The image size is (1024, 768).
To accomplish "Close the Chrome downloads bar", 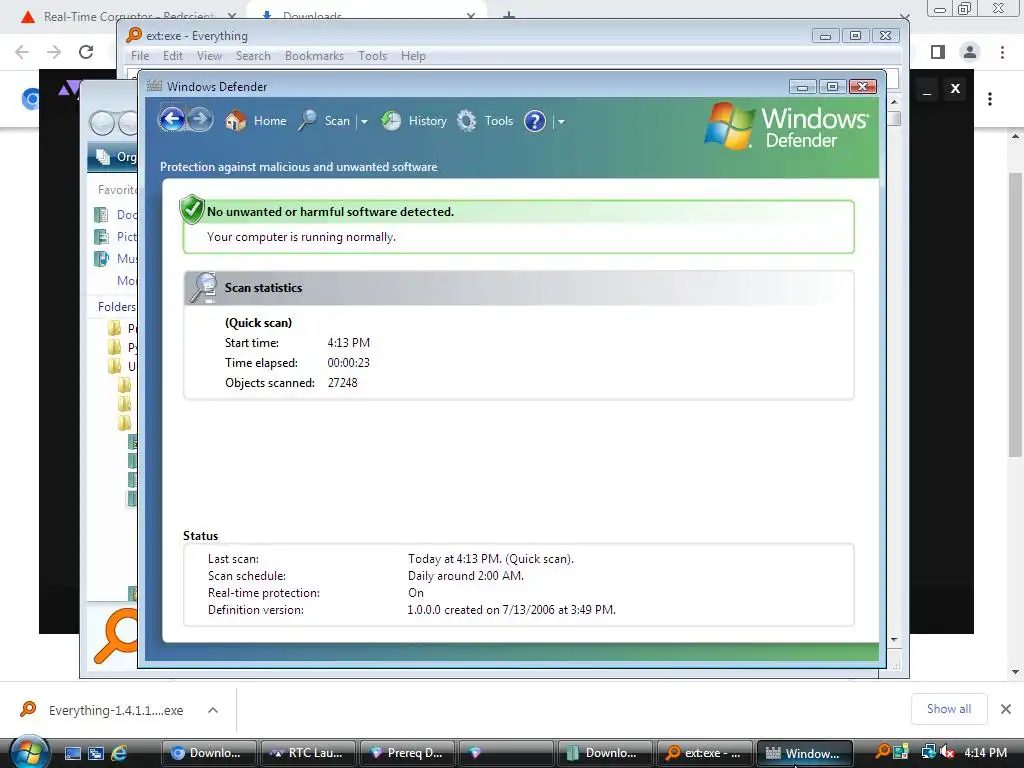I will point(1006,709).
